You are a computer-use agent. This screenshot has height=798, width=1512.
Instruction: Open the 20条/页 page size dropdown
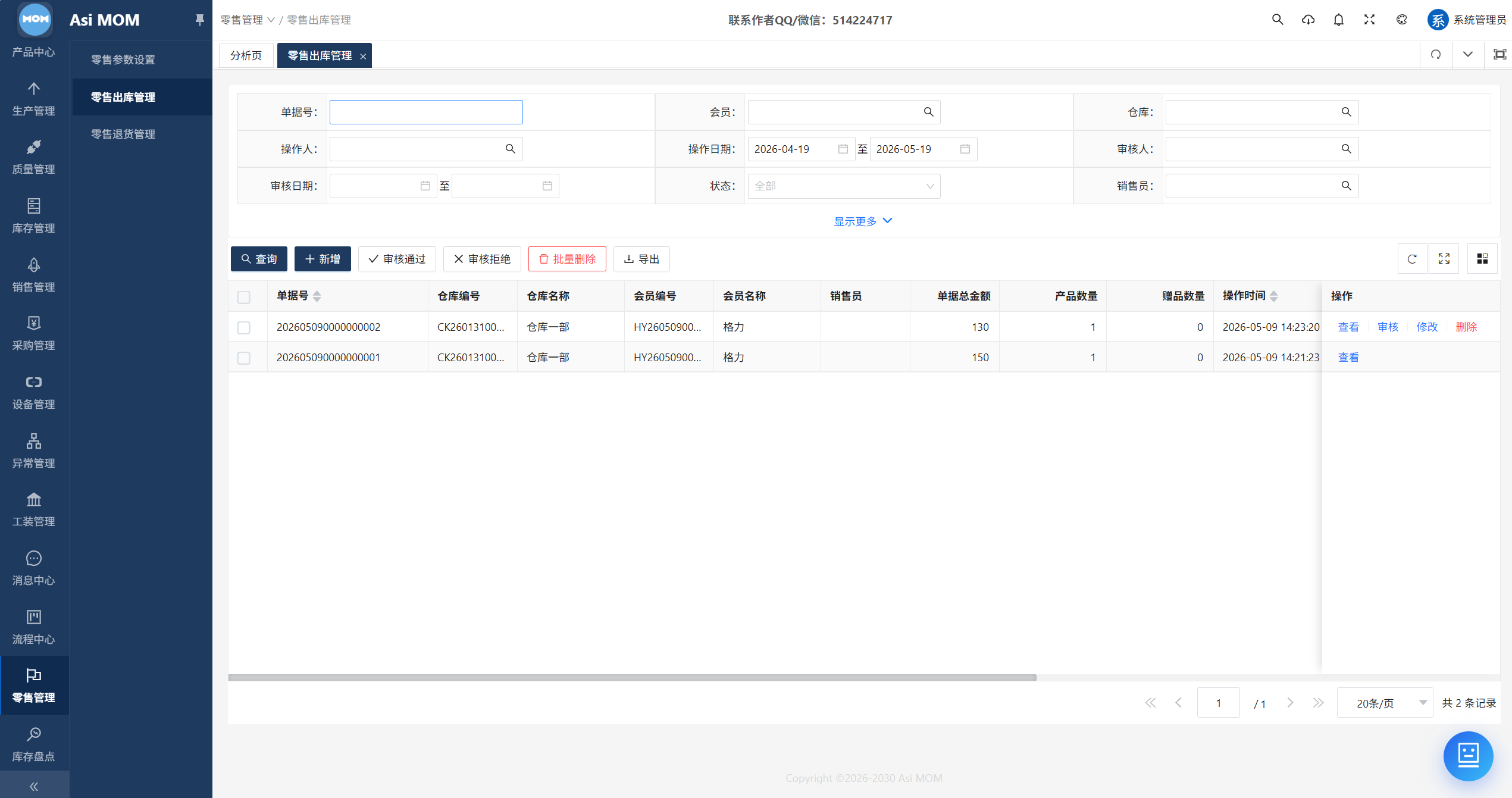1385,703
